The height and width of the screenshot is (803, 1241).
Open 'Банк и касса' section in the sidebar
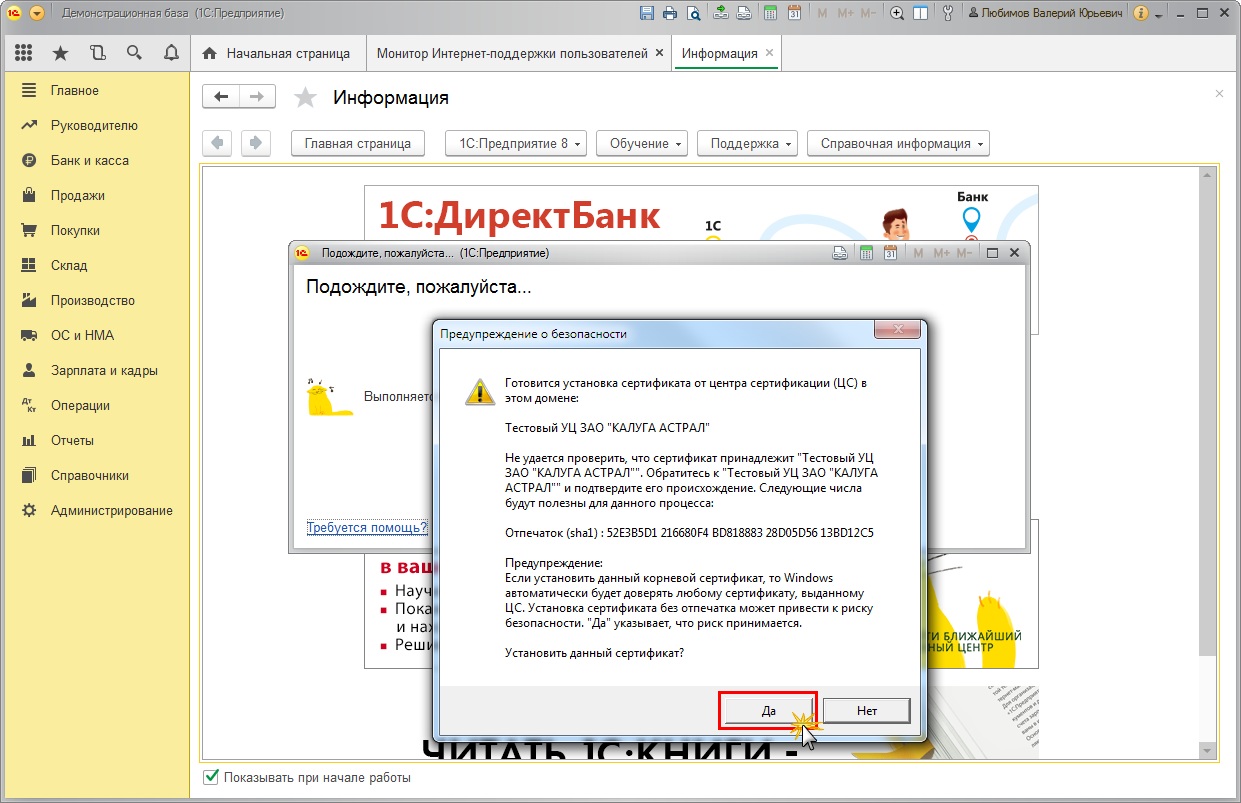click(x=89, y=160)
